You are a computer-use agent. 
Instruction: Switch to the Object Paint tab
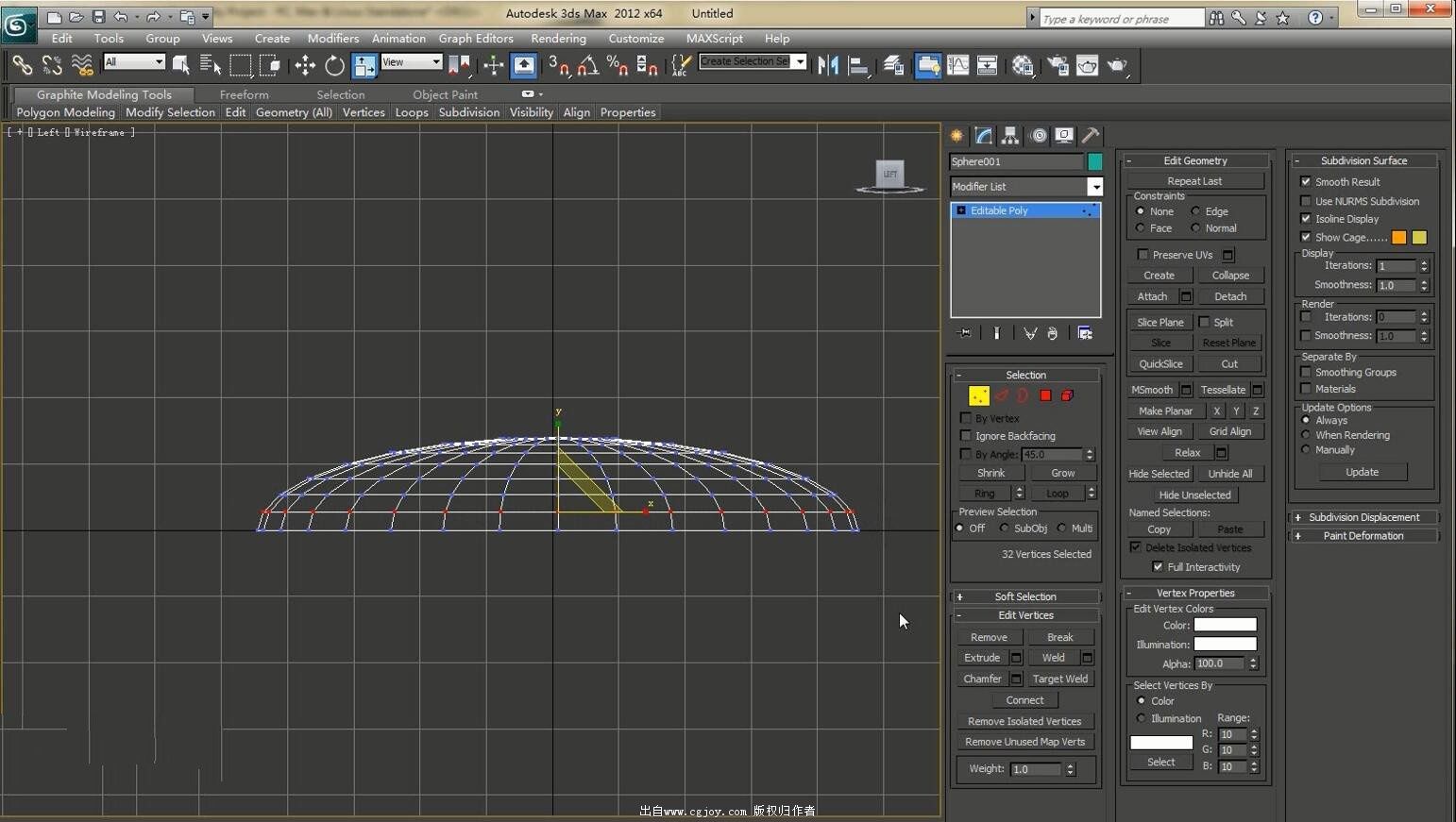pyautogui.click(x=445, y=94)
